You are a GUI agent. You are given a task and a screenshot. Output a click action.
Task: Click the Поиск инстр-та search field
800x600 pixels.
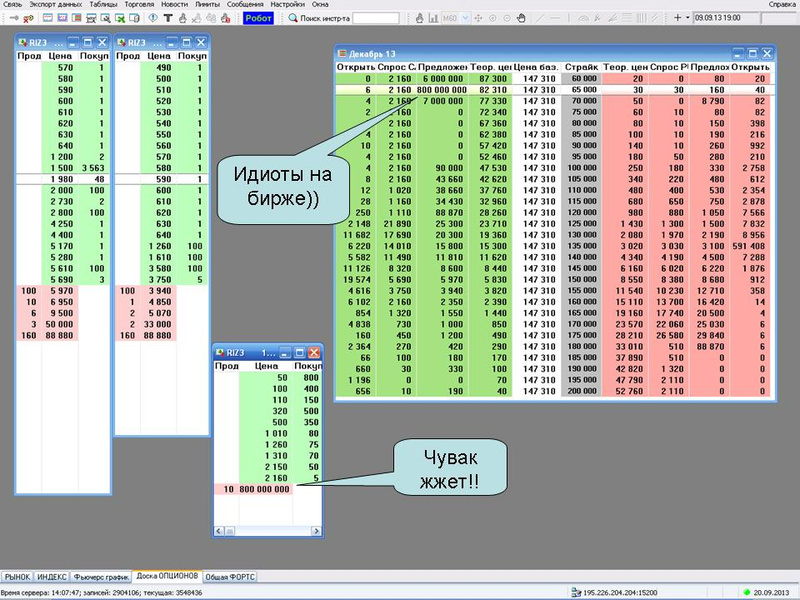[375, 18]
